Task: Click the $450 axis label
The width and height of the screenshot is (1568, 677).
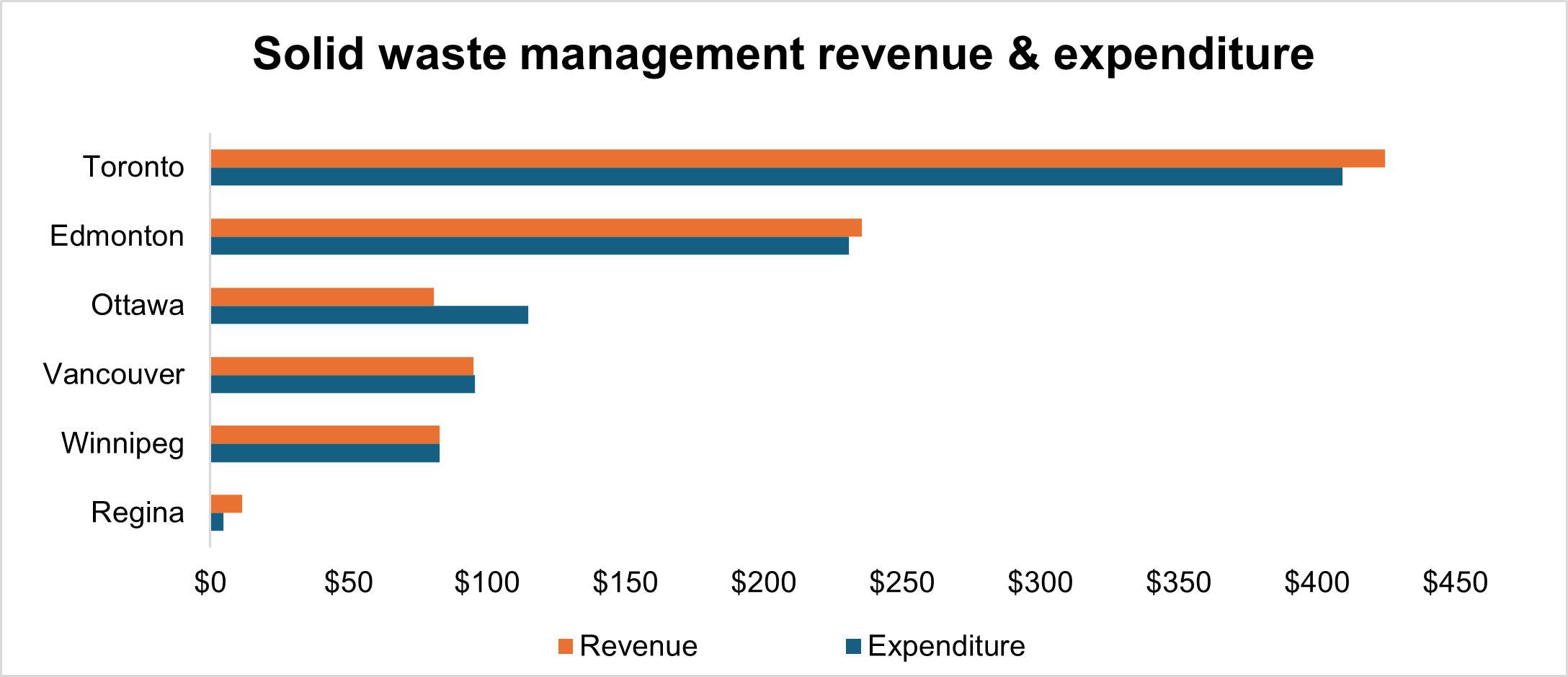Action: [x=1455, y=583]
